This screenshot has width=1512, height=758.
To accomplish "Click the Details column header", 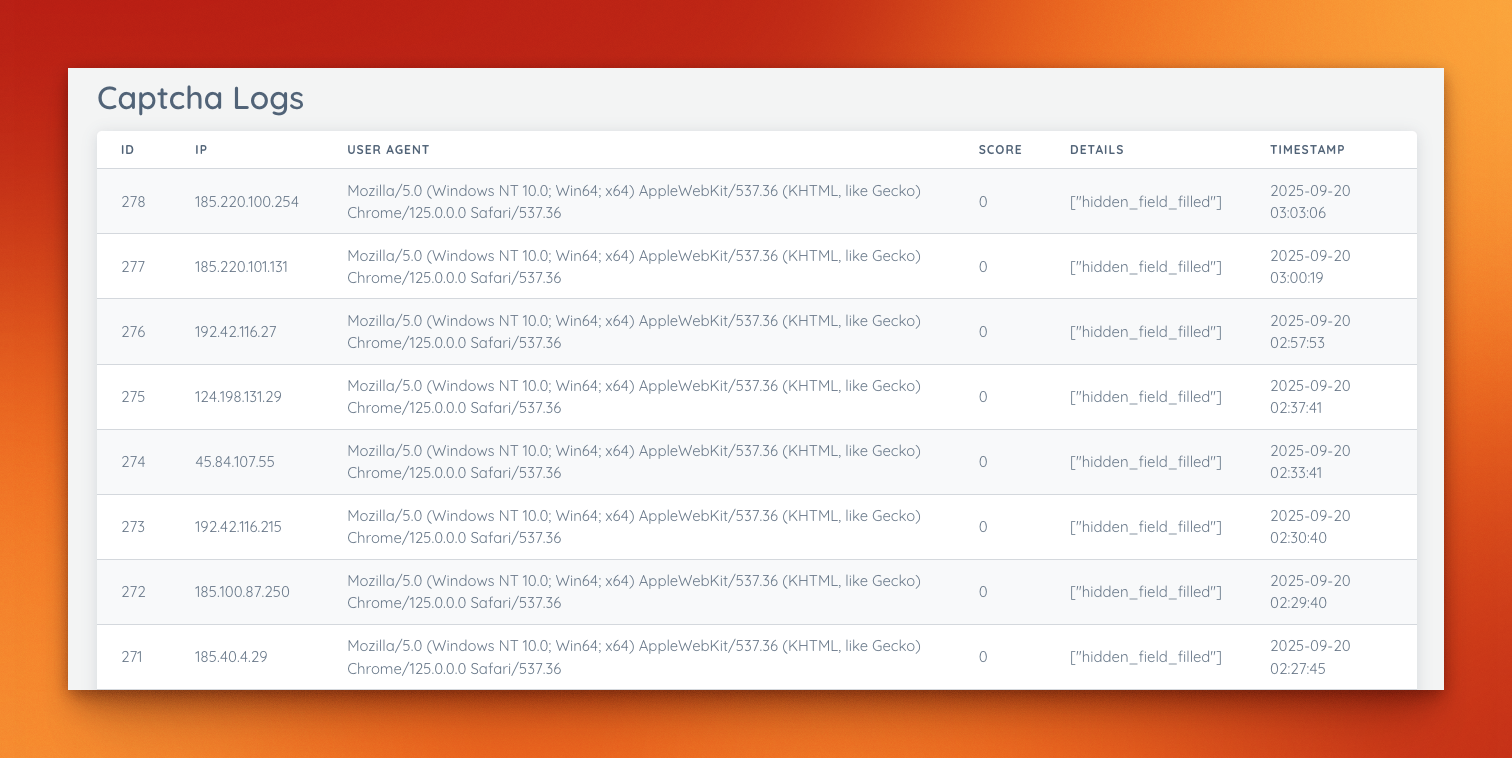I will 1096,150.
